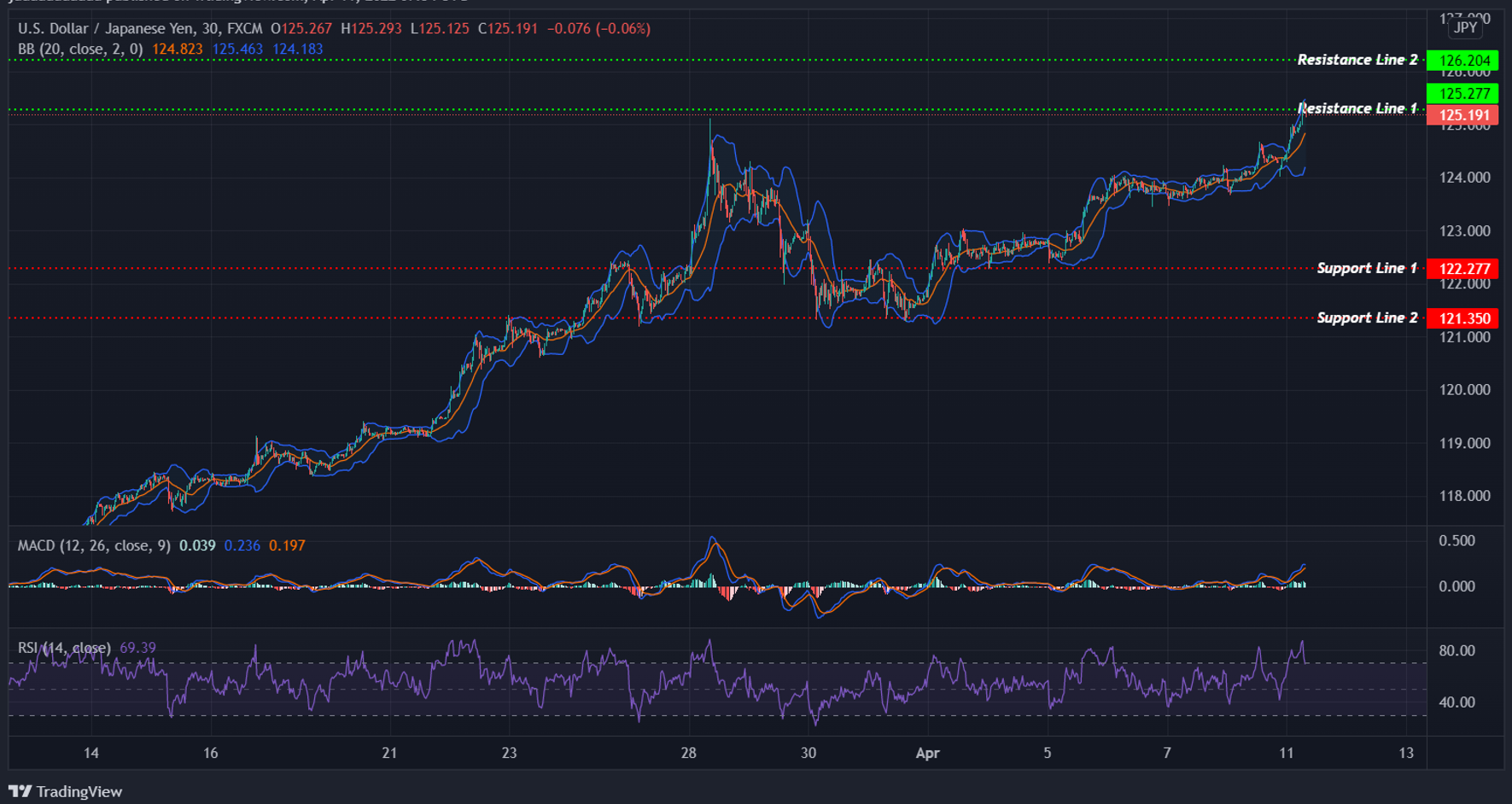Select the red 121.350 Support Line 2 price label
This screenshot has width=1512, height=804.
pos(1461,318)
